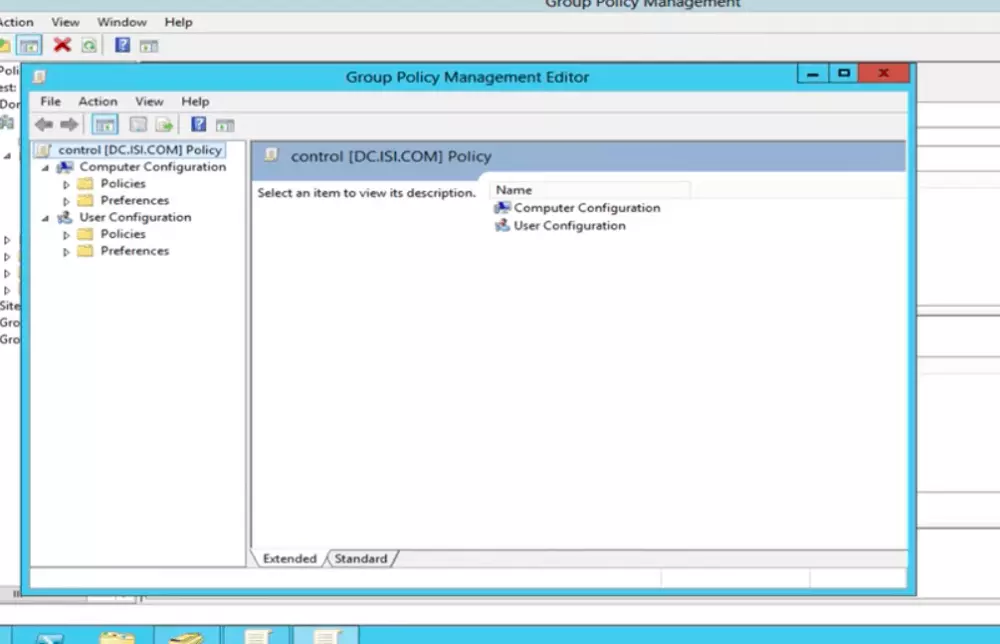Click Export List icon in editor toolbar
The height and width of the screenshot is (644, 1000).
pos(164,125)
